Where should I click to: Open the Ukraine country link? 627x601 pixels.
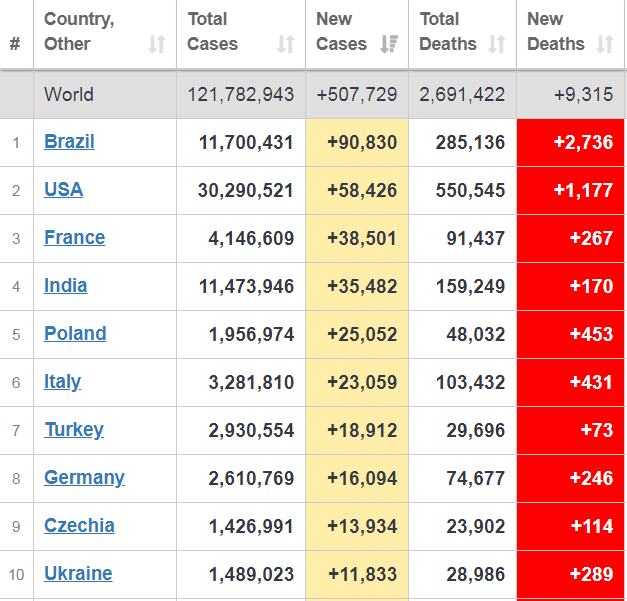click(x=78, y=574)
